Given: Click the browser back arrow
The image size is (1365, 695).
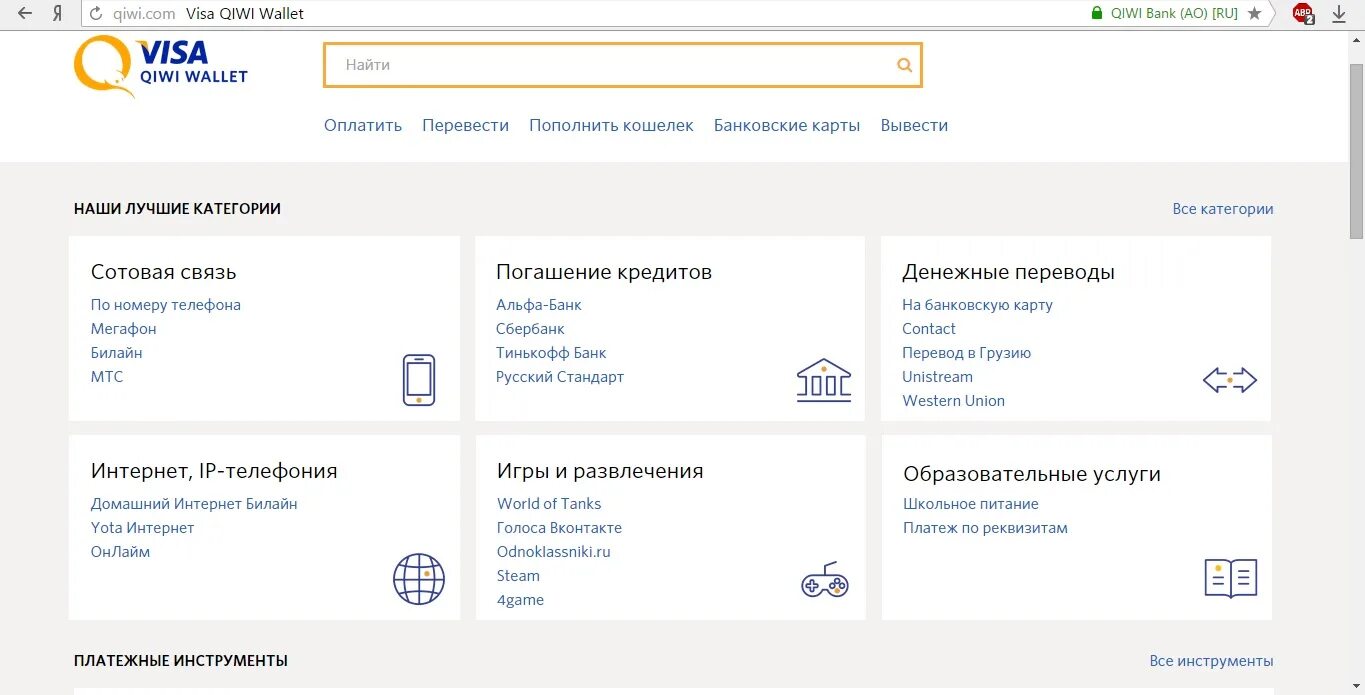Looking at the screenshot, I should point(25,13).
